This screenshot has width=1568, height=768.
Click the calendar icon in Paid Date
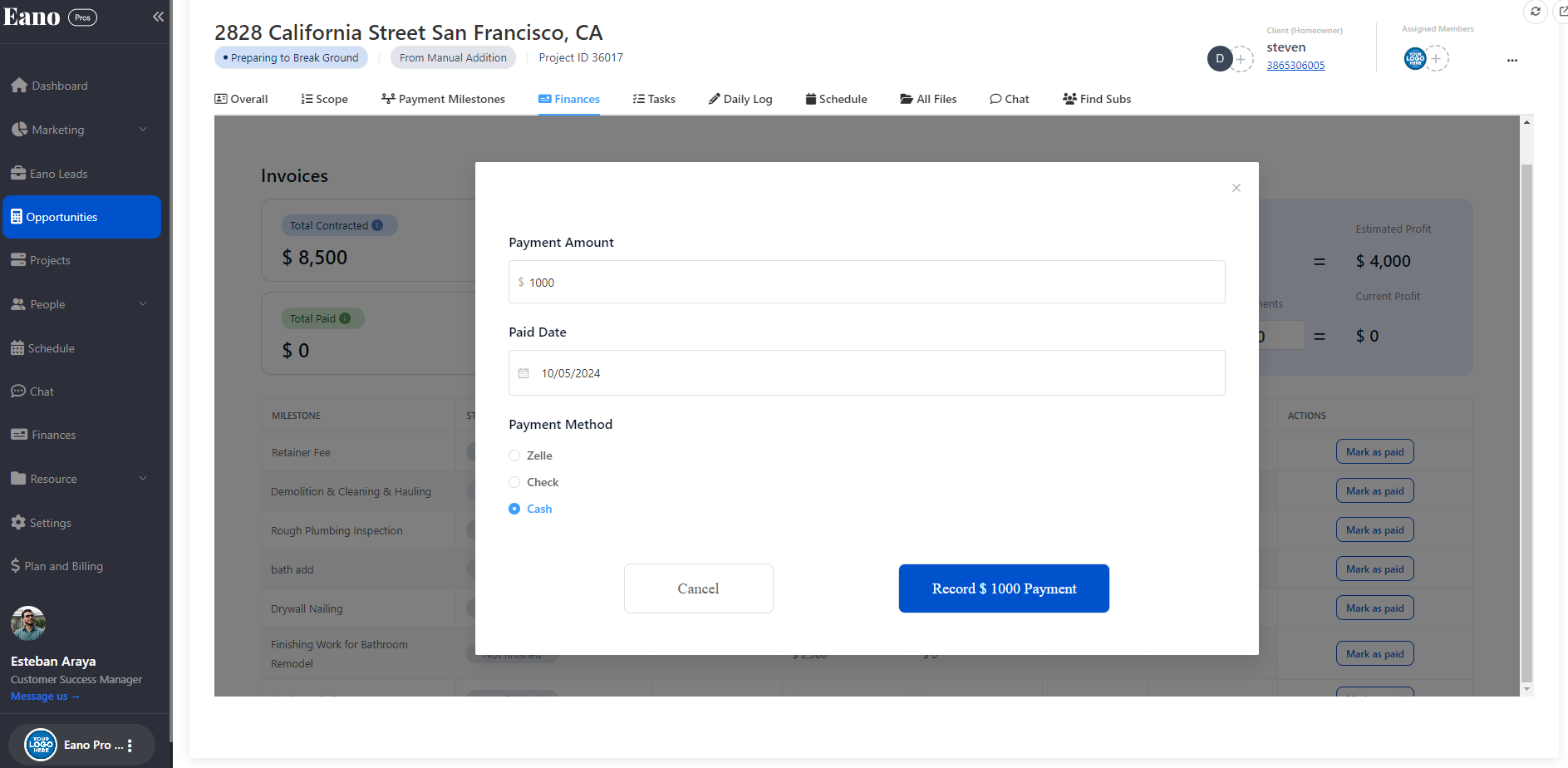point(523,373)
